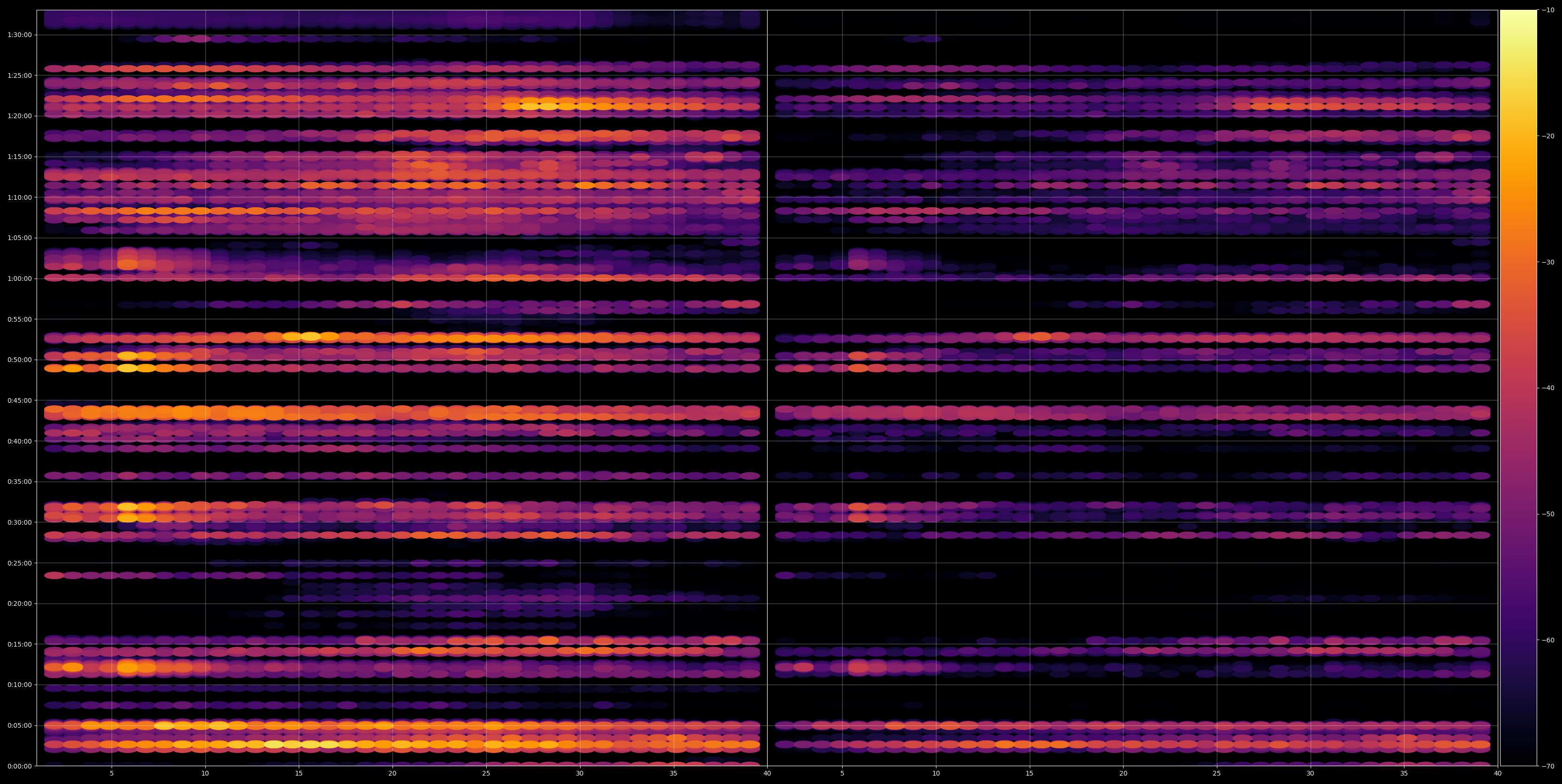1562x784 pixels.
Task: Select the 0:15:00 tick label
Action: [x=19, y=644]
